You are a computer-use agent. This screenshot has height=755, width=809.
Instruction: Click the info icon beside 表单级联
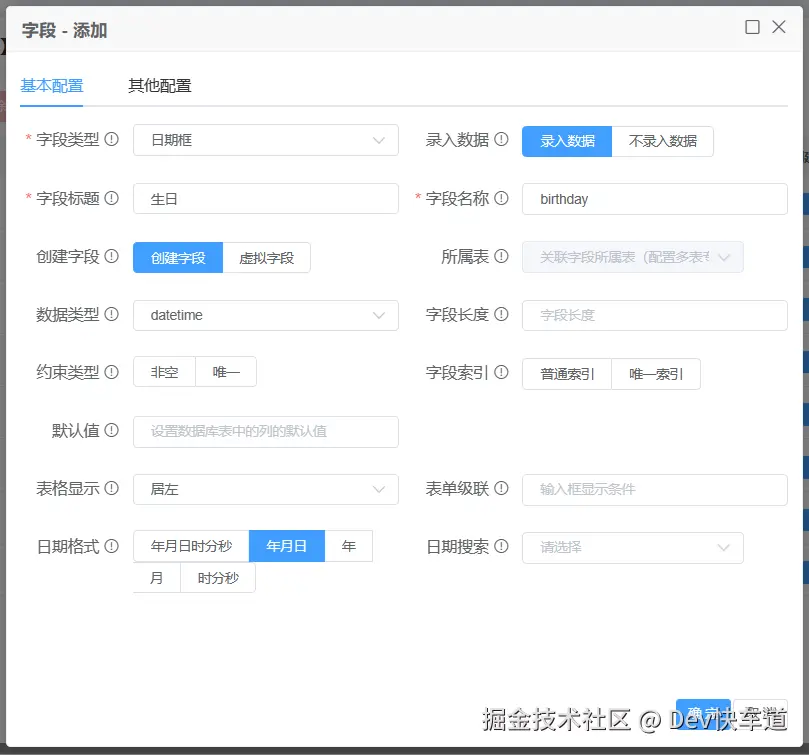click(x=501, y=488)
